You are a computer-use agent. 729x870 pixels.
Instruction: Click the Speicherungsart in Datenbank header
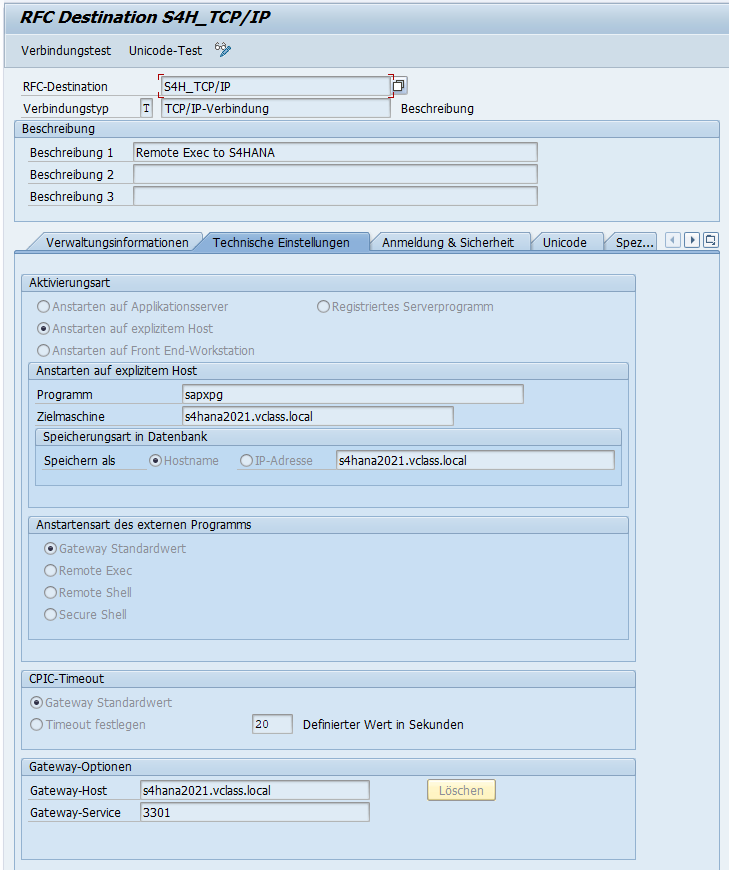click(328, 437)
